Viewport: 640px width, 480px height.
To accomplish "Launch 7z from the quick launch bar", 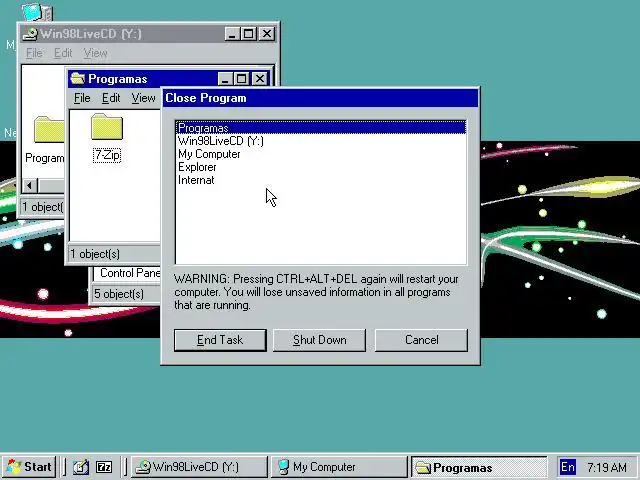I will [104, 467].
